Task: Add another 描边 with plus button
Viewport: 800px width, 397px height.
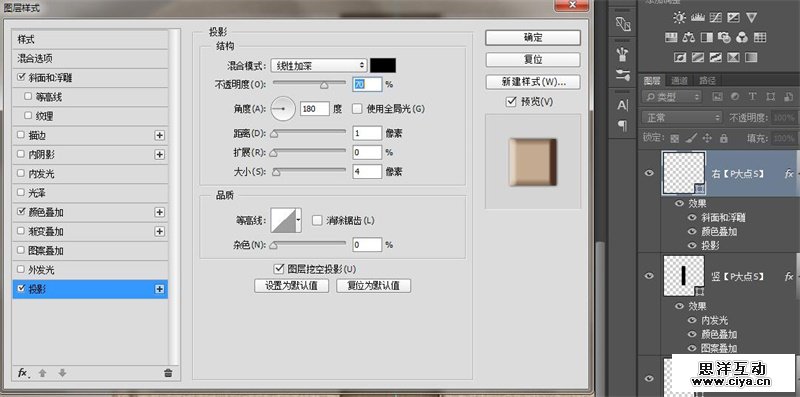Action: [160, 135]
